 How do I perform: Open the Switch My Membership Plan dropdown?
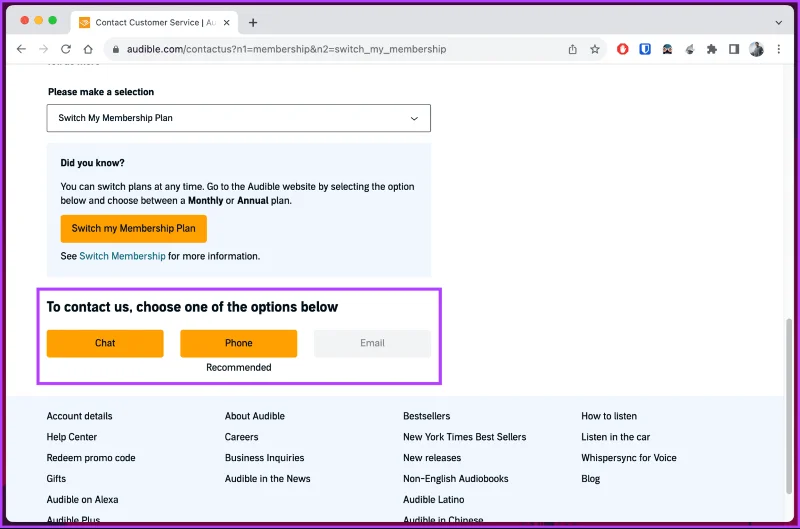click(239, 118)
